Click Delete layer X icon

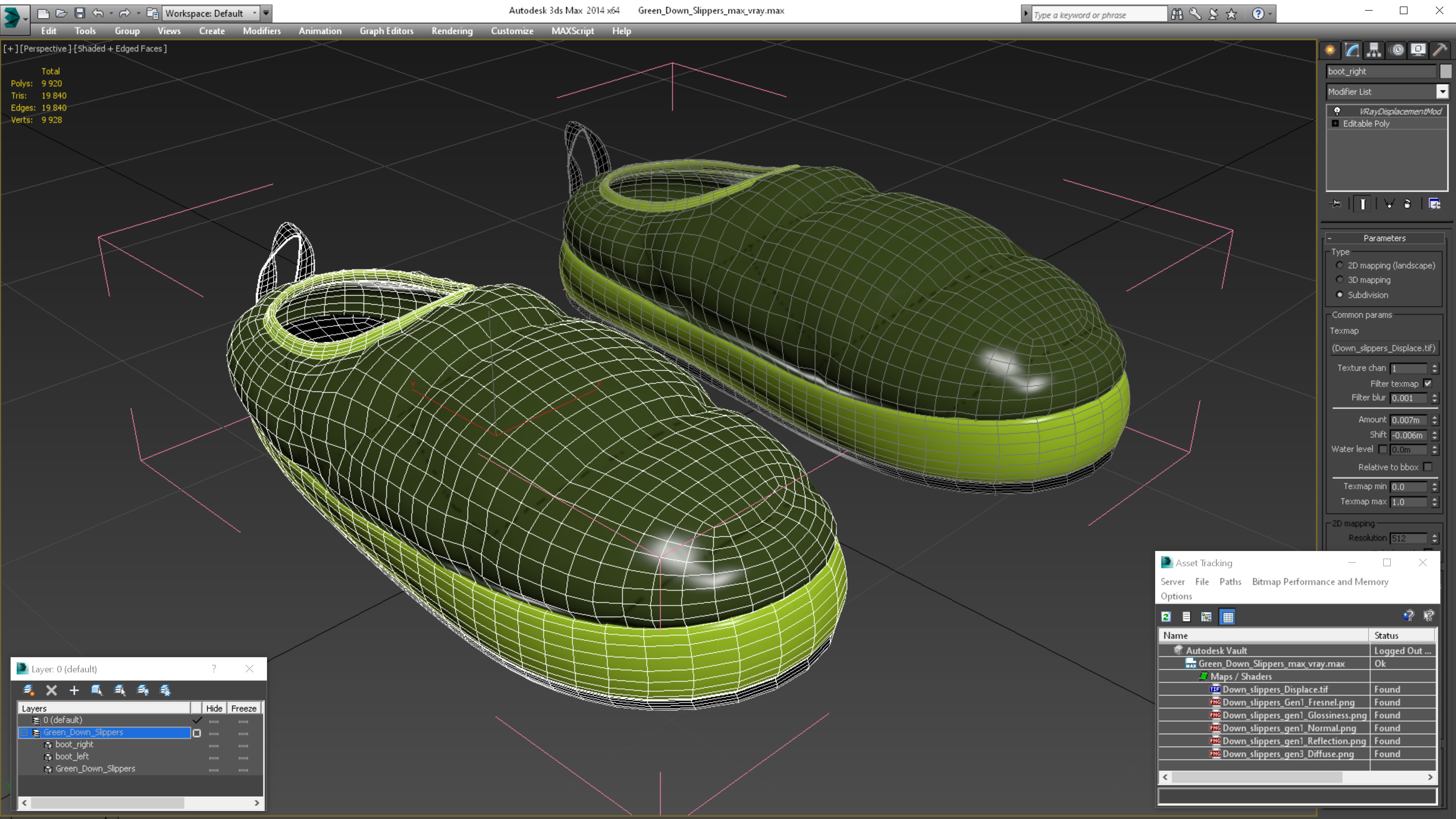click(52, 690)
